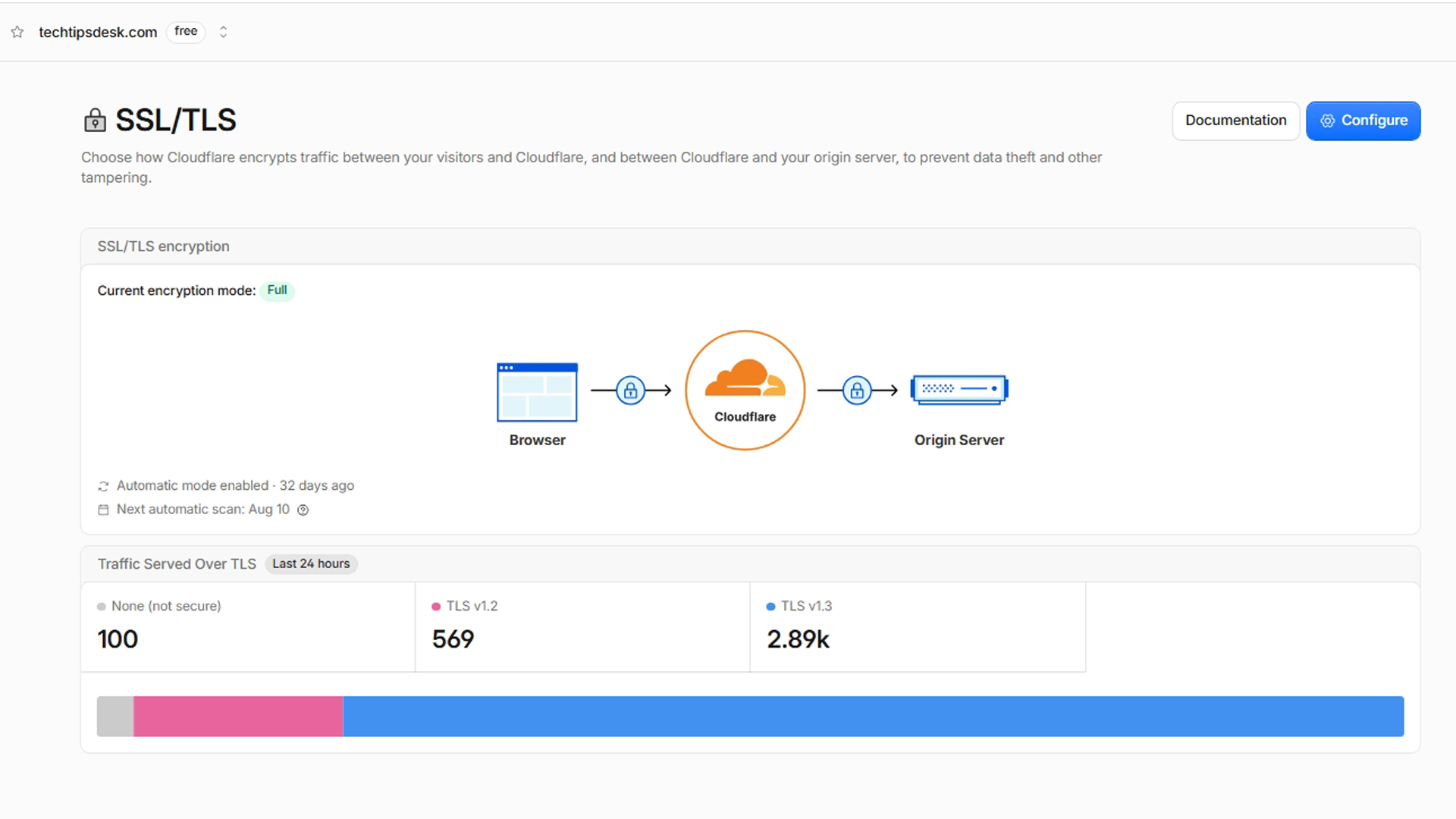Click the lock between Cloudflare and Origin Server
The image size is (1456, 819).
pyautogui.click(x=857, y=391)
